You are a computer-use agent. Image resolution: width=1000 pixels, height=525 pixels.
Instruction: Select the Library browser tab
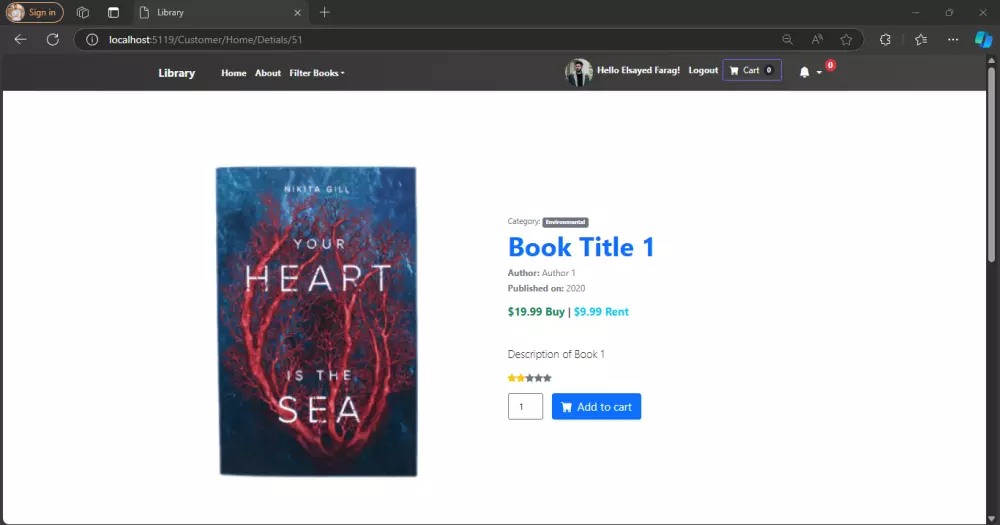[x=220, y=12]
